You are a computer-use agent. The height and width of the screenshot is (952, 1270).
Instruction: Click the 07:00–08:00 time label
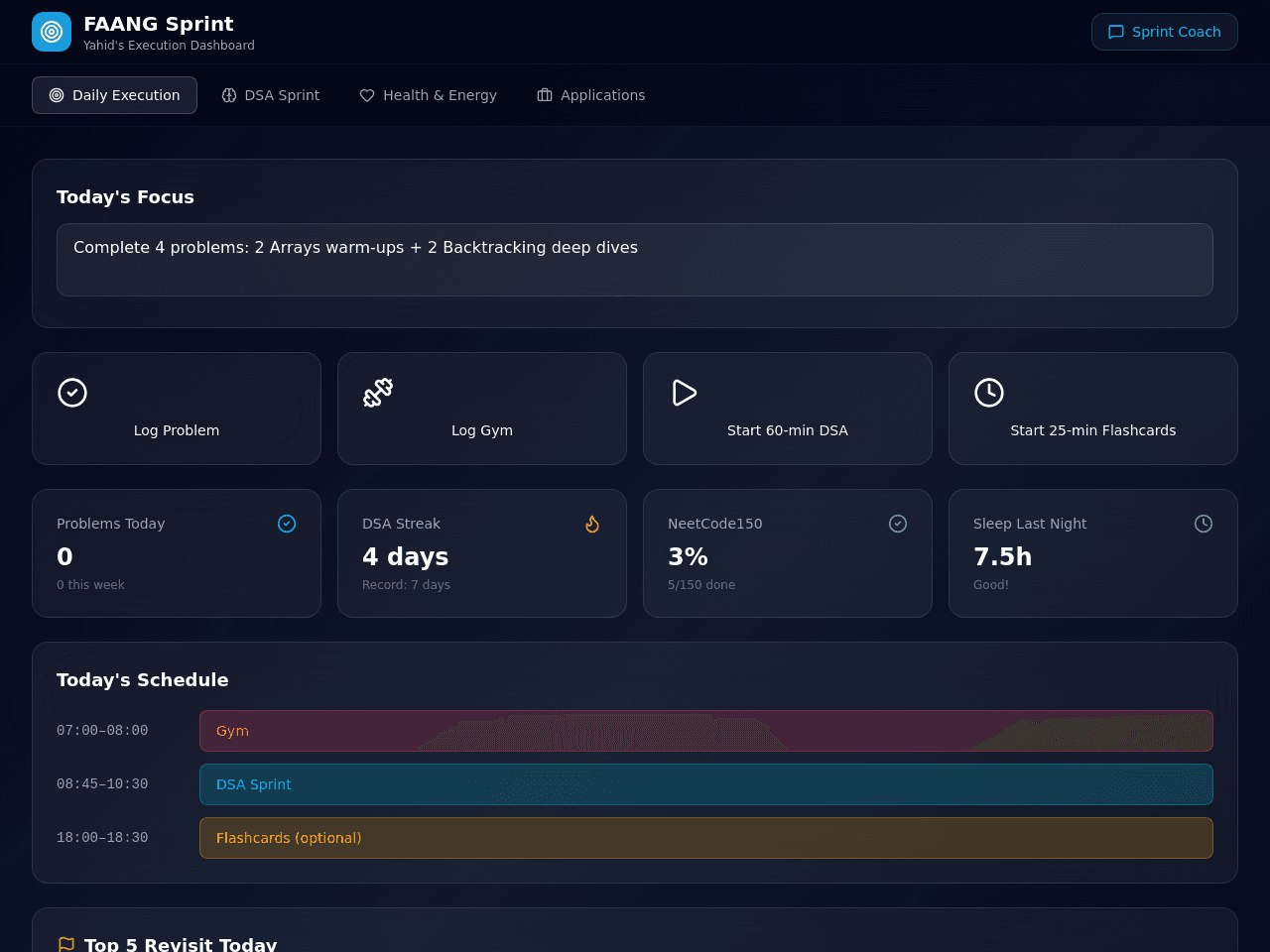click(x=102, y=731)
